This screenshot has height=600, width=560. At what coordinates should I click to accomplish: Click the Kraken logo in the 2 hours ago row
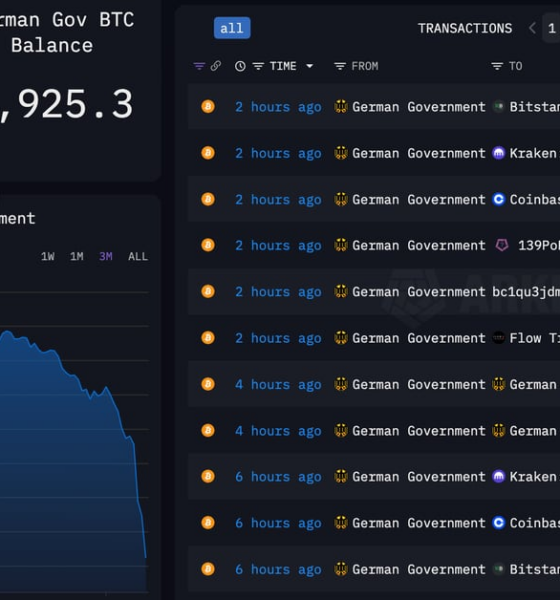(498, 153)
